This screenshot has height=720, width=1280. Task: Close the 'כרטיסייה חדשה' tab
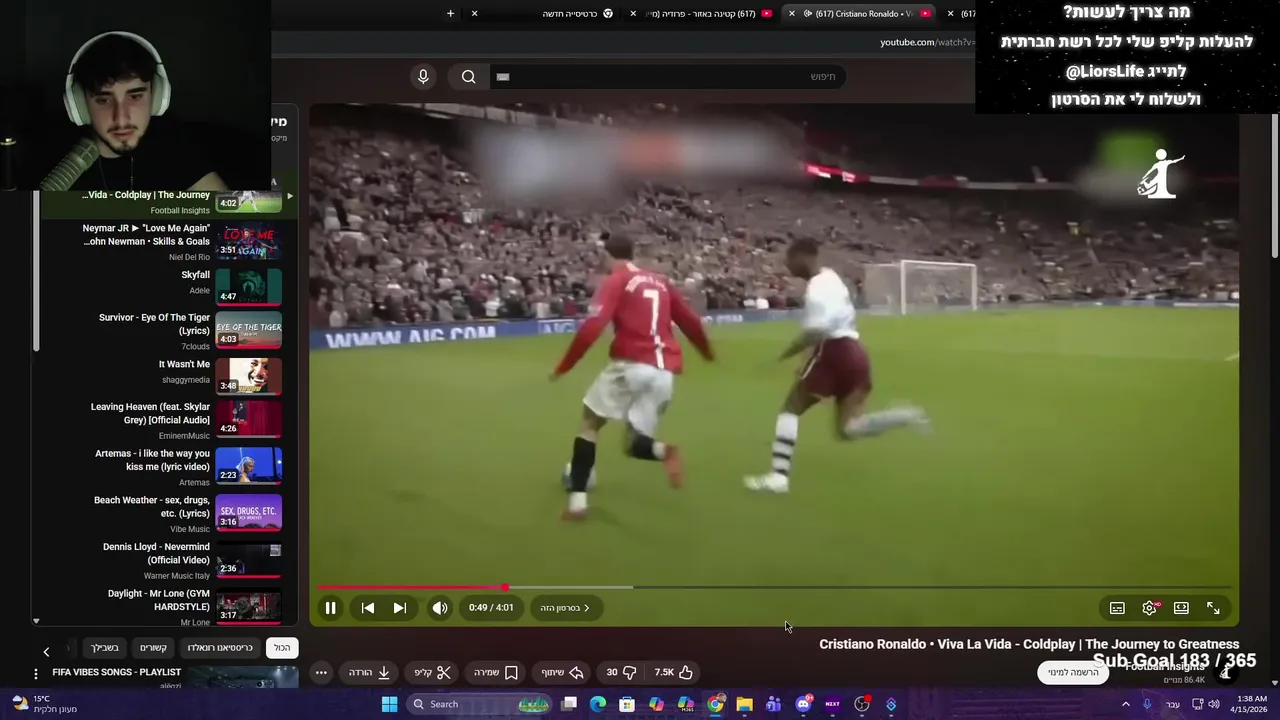coord(474,13)
